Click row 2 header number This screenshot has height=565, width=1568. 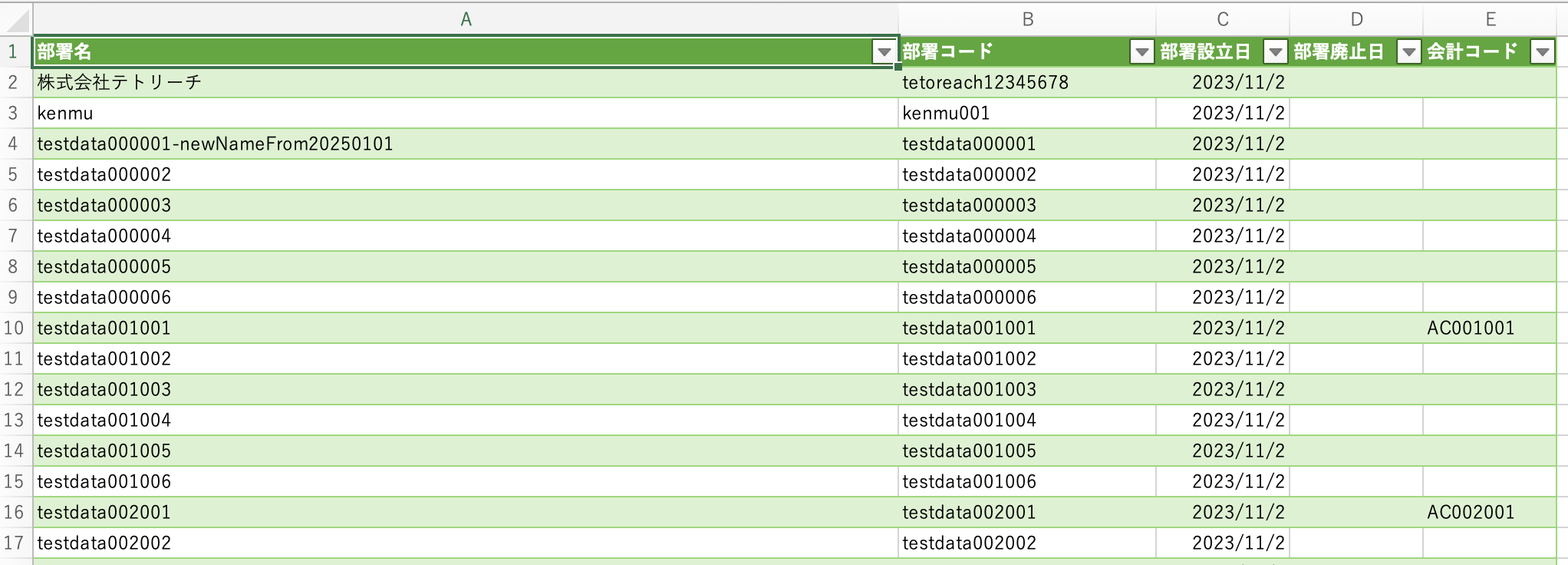click(14, 82)
